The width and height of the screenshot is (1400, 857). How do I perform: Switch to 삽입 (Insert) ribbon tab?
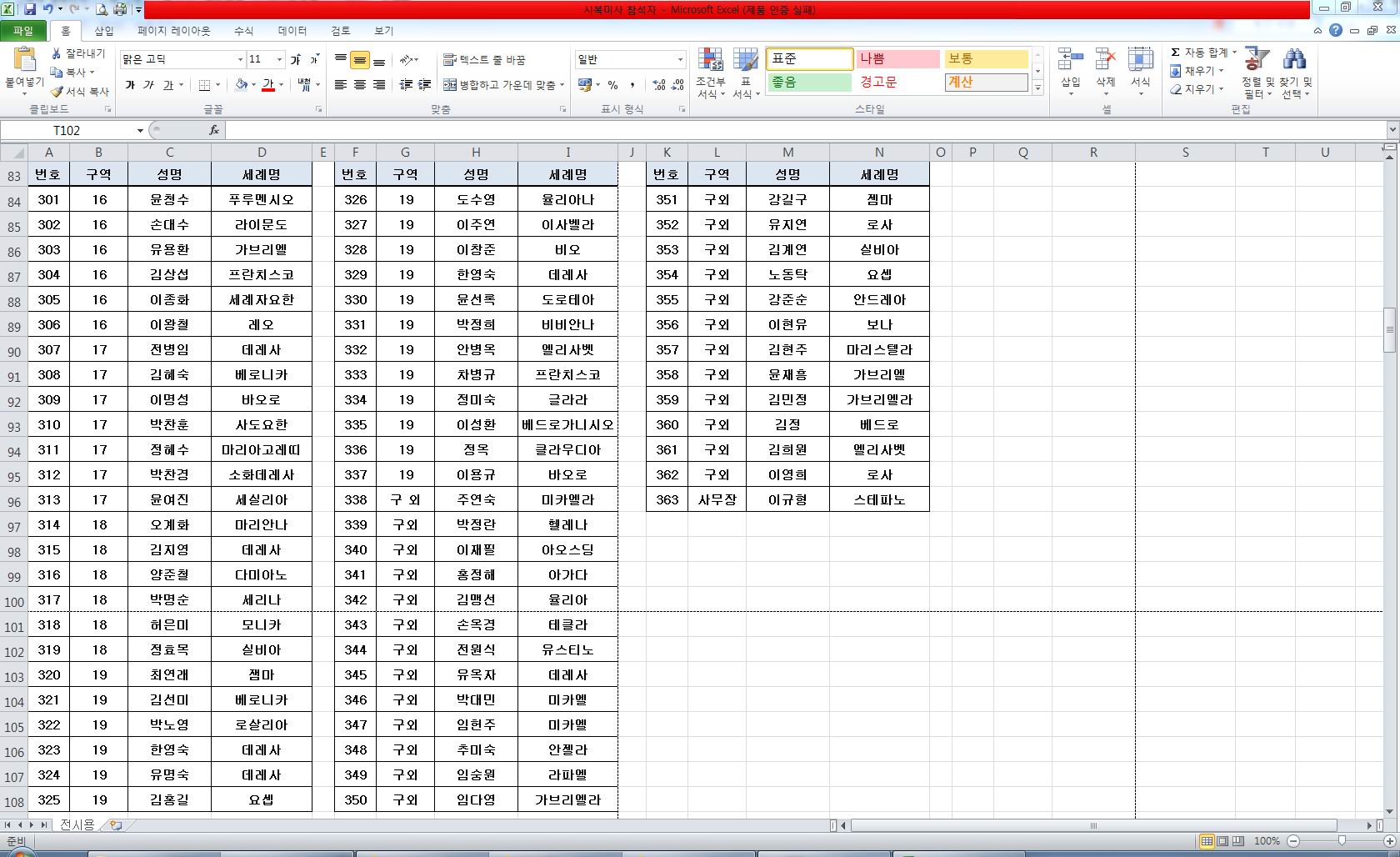point(104,31)
